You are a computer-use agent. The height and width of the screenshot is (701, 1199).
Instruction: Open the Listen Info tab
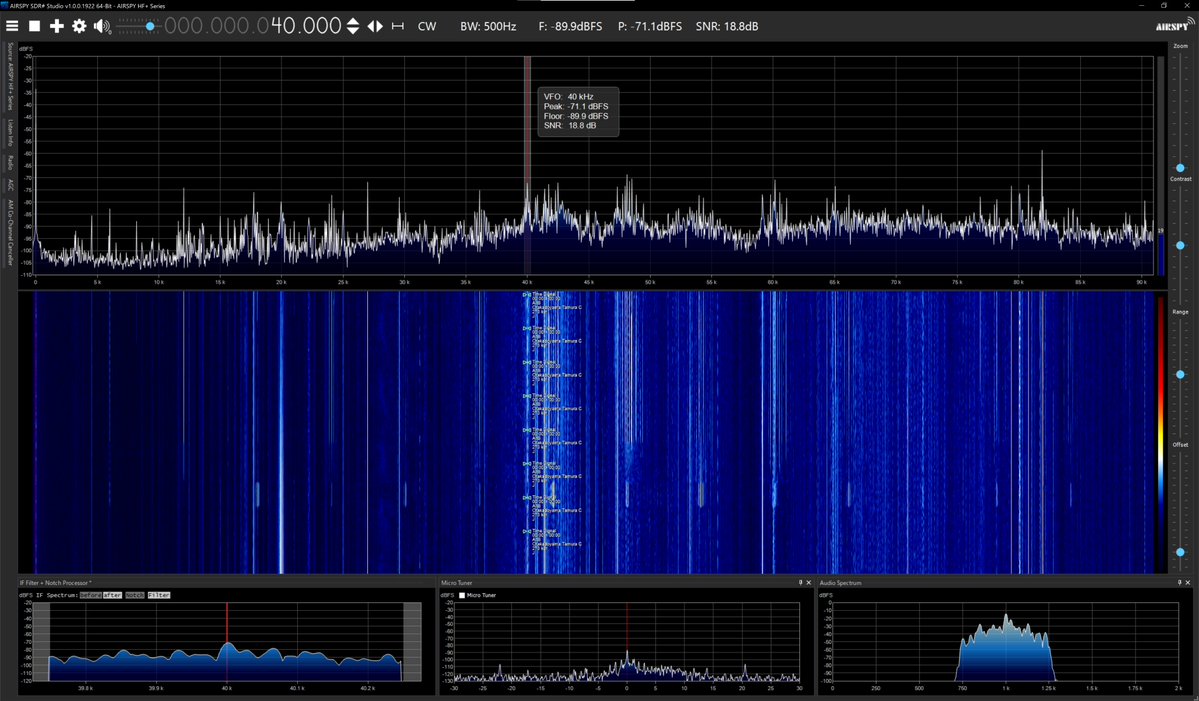click(x=9, y=128)
